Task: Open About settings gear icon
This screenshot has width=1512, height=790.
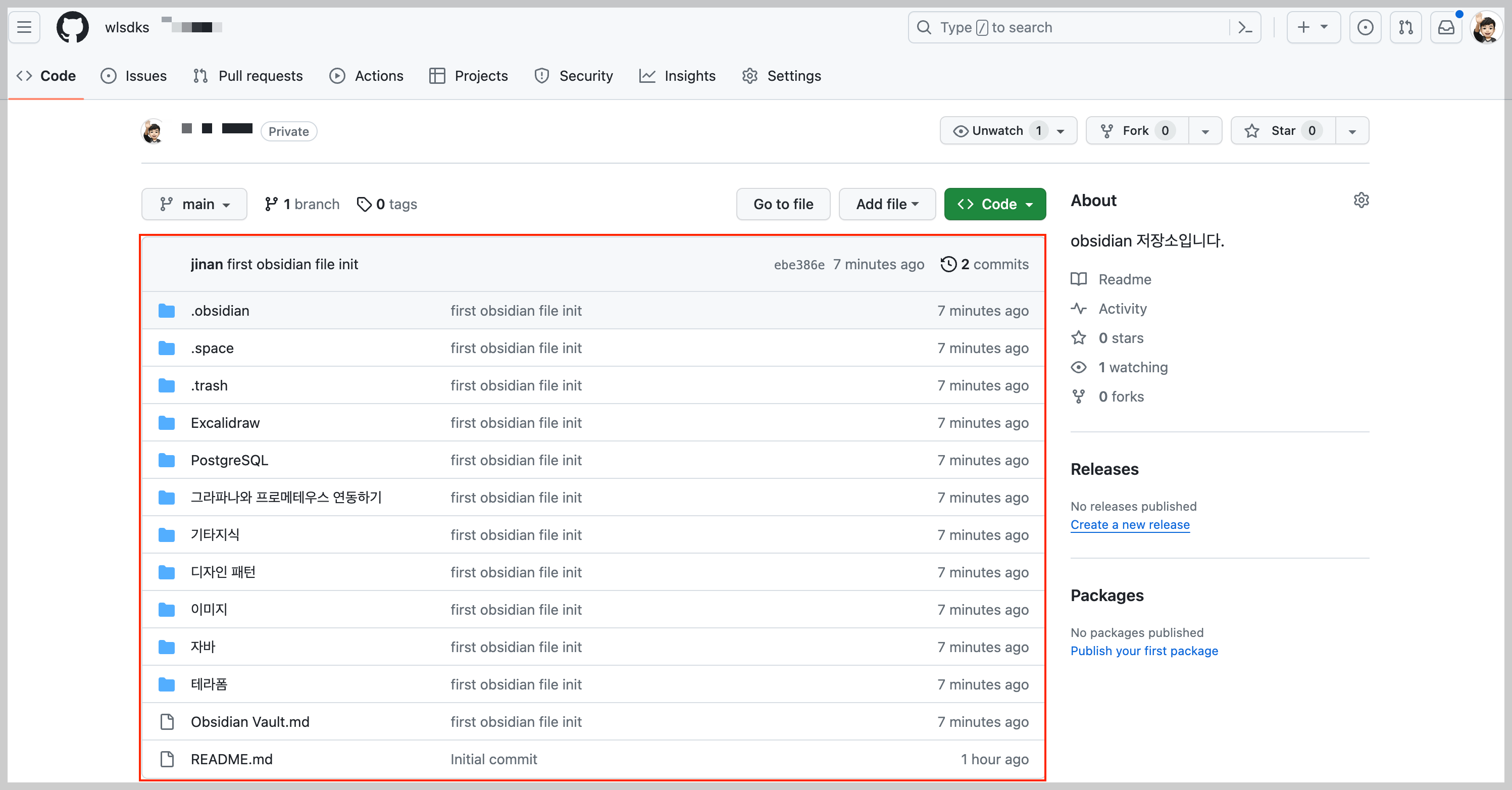Action: [x=1360, y=200]
